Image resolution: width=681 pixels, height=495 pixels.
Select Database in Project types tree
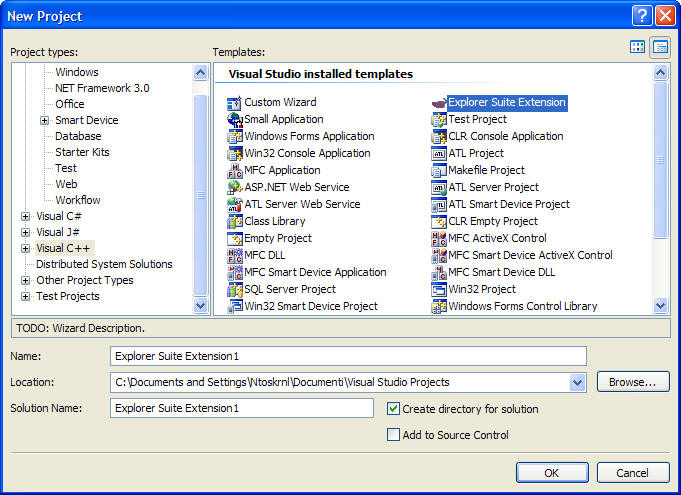[78, 136]
